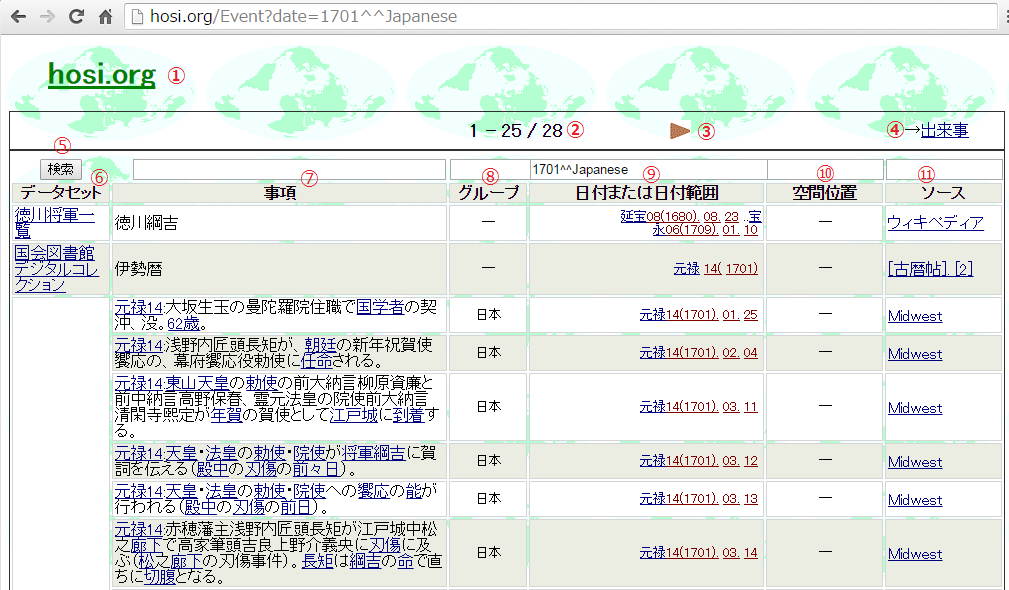Open the 出来事 link
Image resolution: width=1009 pixels, height=590 pixels.
tap(944, 130)
